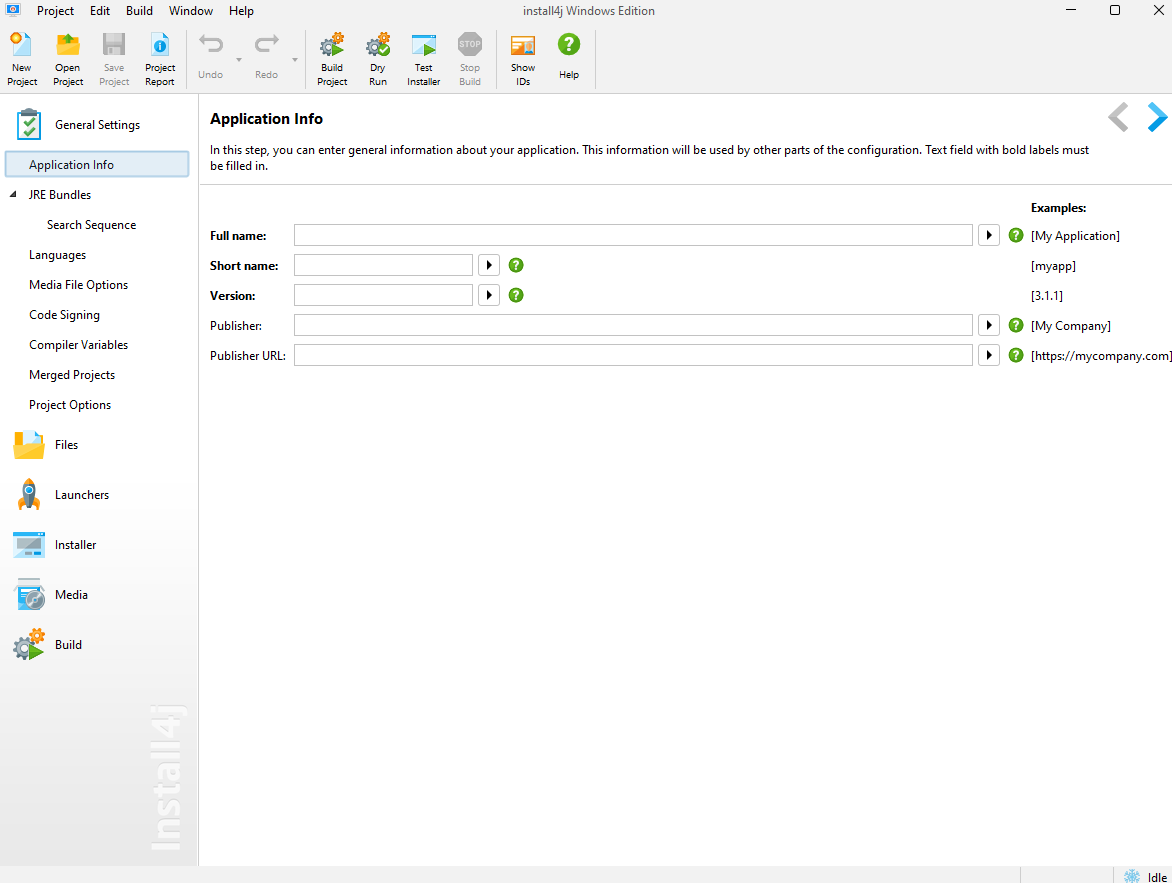The width and height of the screenshot is (1172, 883).
Task: Select JRE Bundles in the sidebar
Action: [x=60, y=194]
